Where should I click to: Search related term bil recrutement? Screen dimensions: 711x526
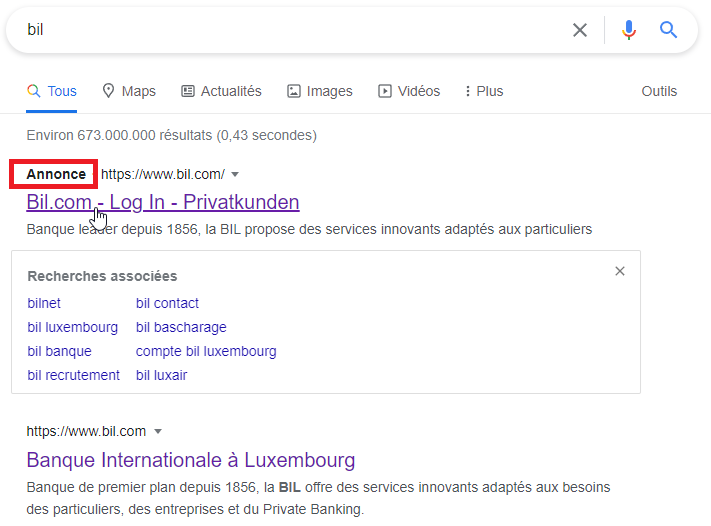point(73,375)
